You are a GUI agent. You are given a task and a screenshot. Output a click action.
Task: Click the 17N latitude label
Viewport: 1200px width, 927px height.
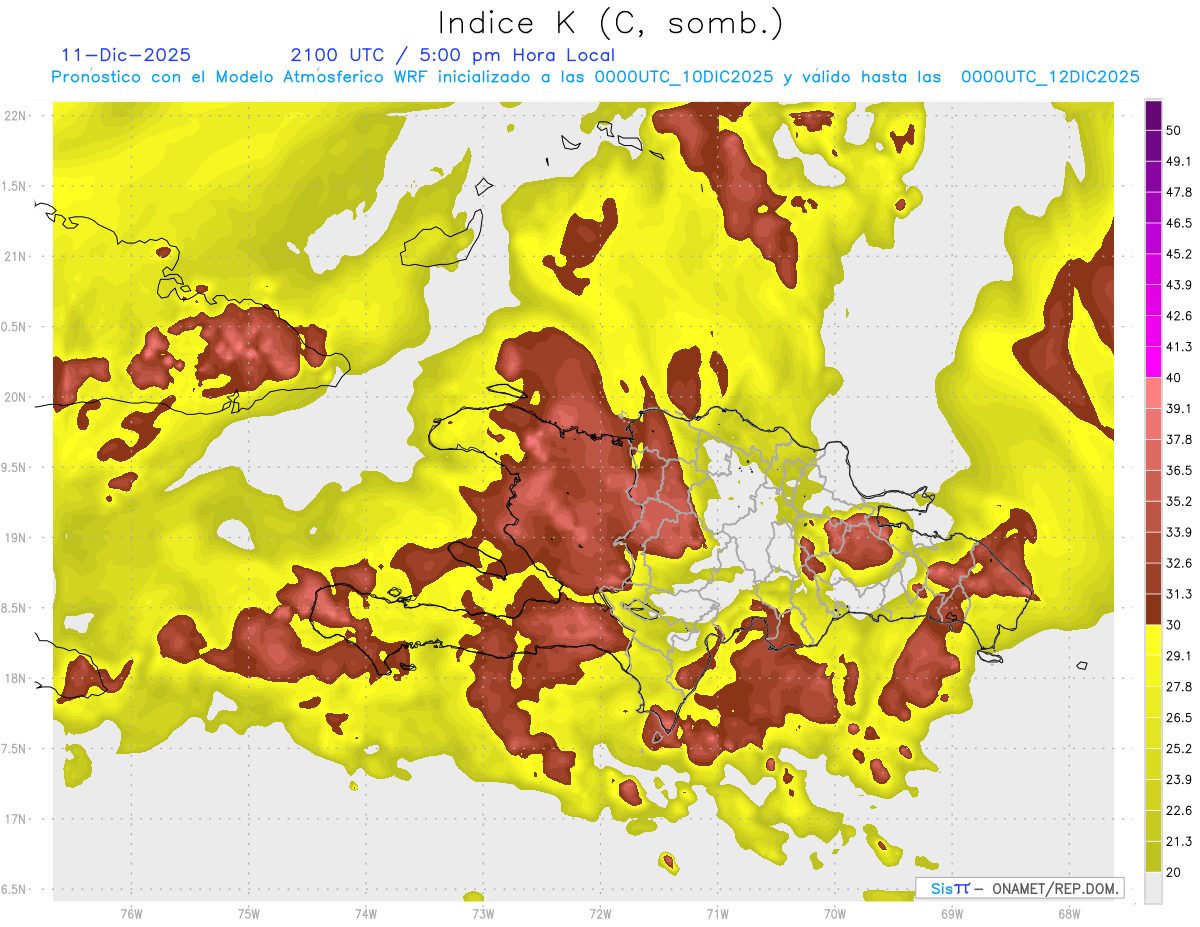tap(15, 820)
